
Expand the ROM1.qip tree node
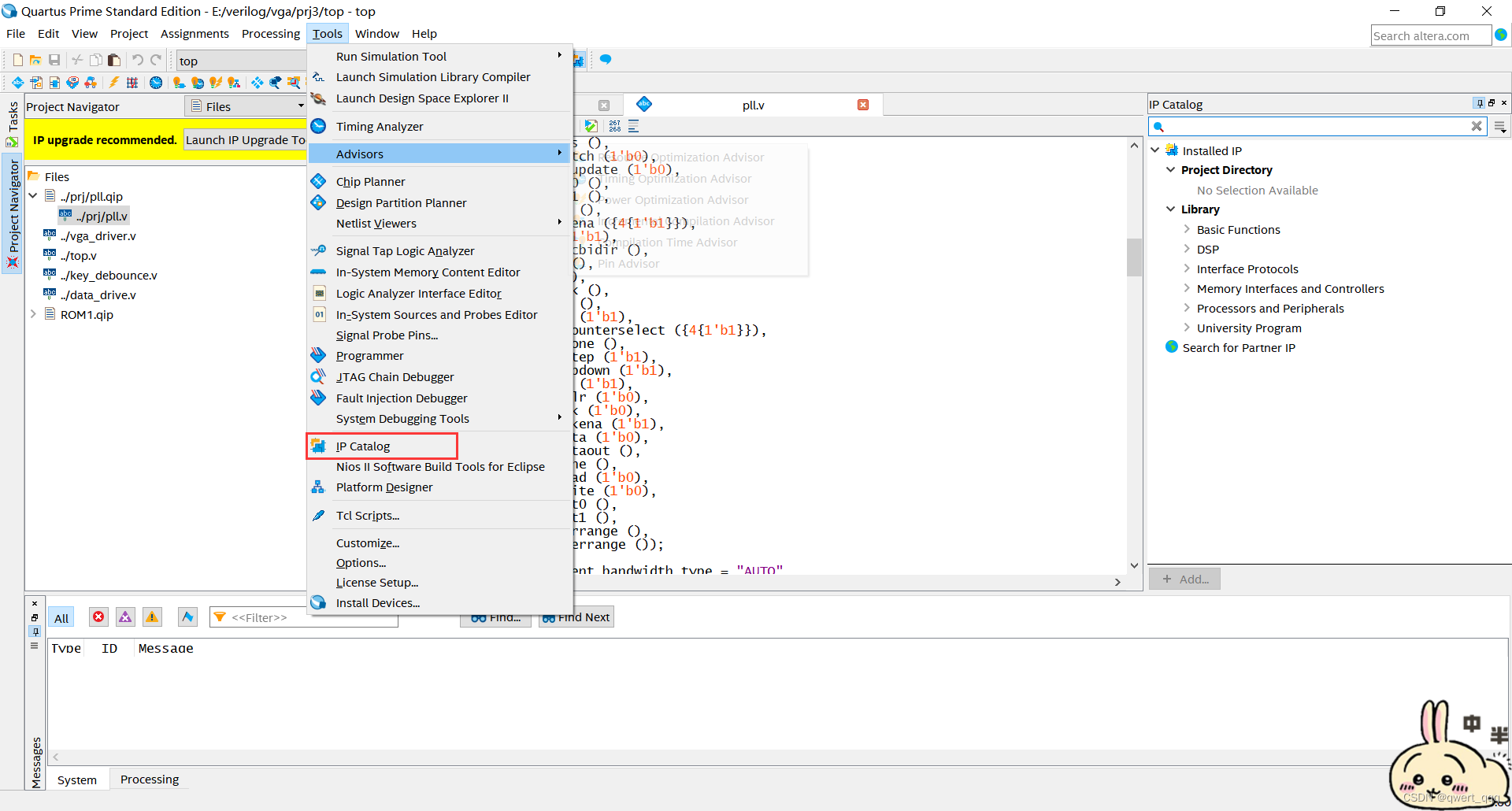click(x=33, y=314)
